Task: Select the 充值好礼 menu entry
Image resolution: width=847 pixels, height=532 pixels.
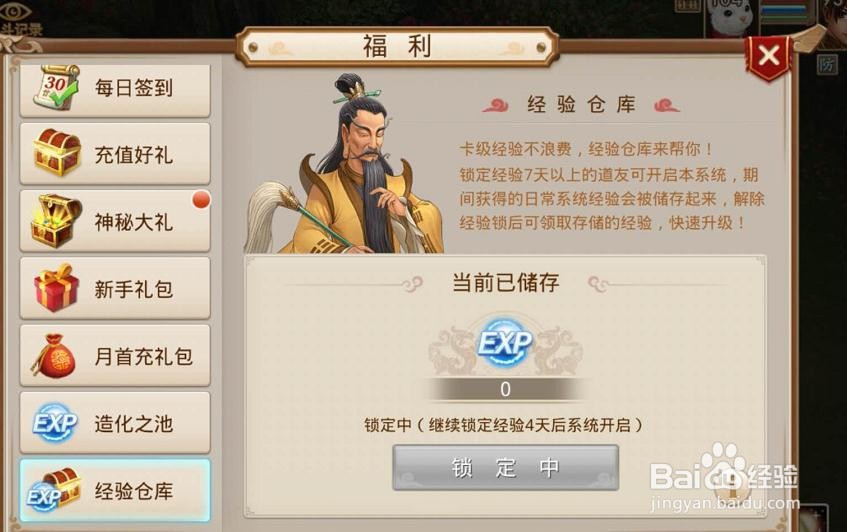Action: click(115, 154)
